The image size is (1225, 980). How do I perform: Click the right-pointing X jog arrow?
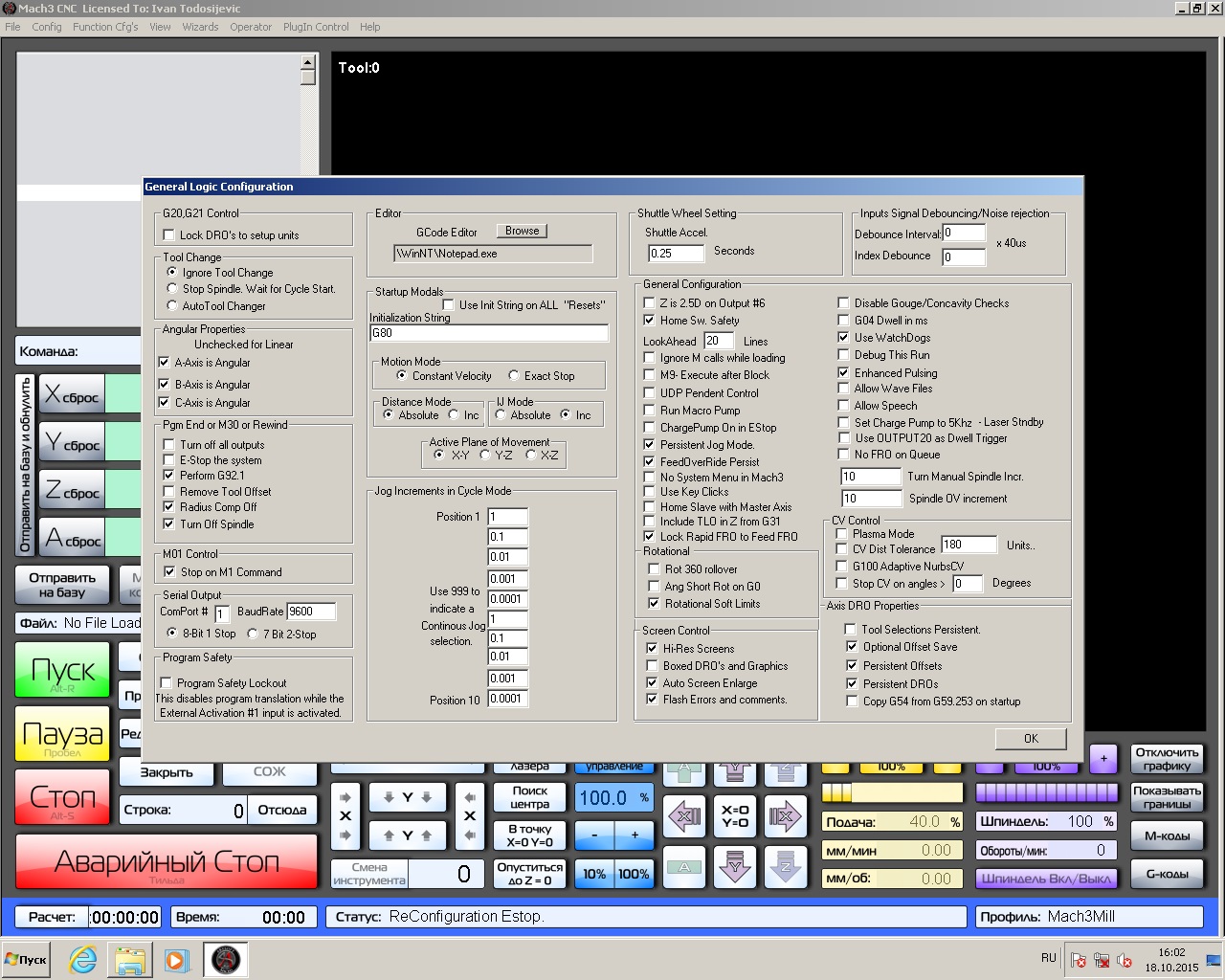point(785,816)
